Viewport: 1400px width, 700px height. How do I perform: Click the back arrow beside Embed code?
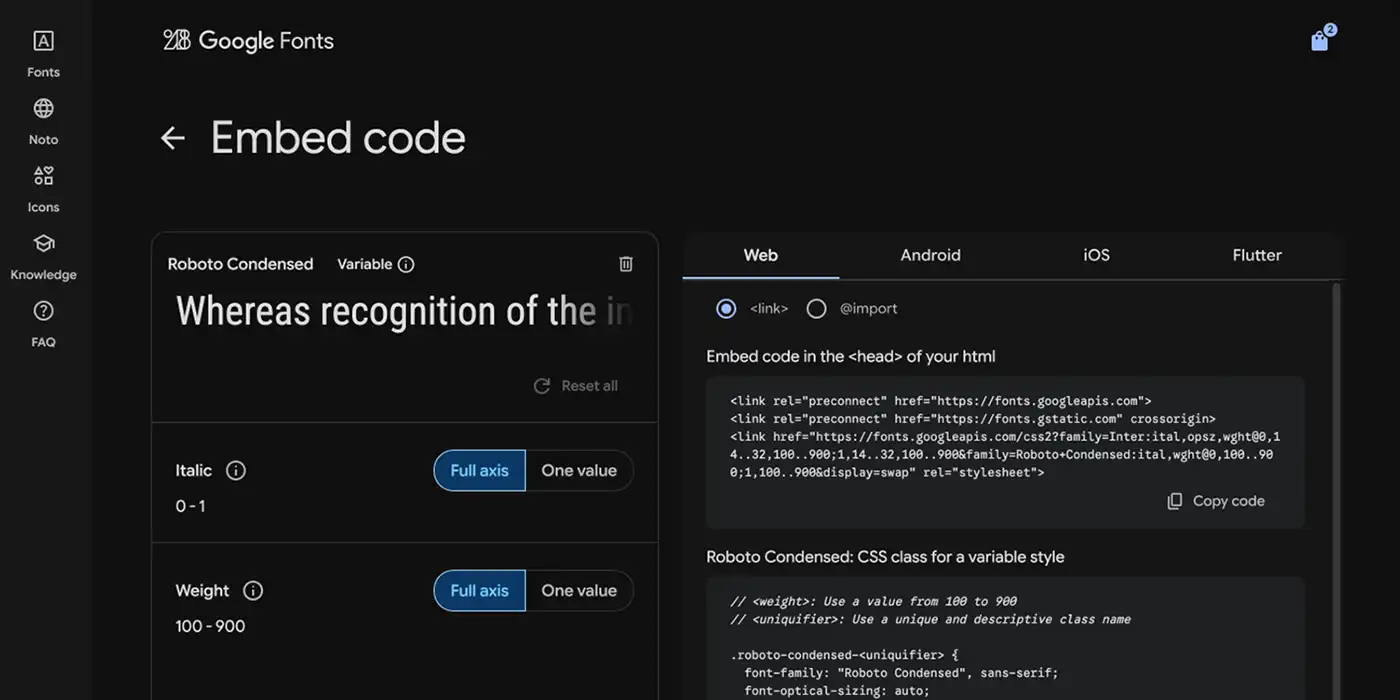pyautogui.click(x=173, y=138)
